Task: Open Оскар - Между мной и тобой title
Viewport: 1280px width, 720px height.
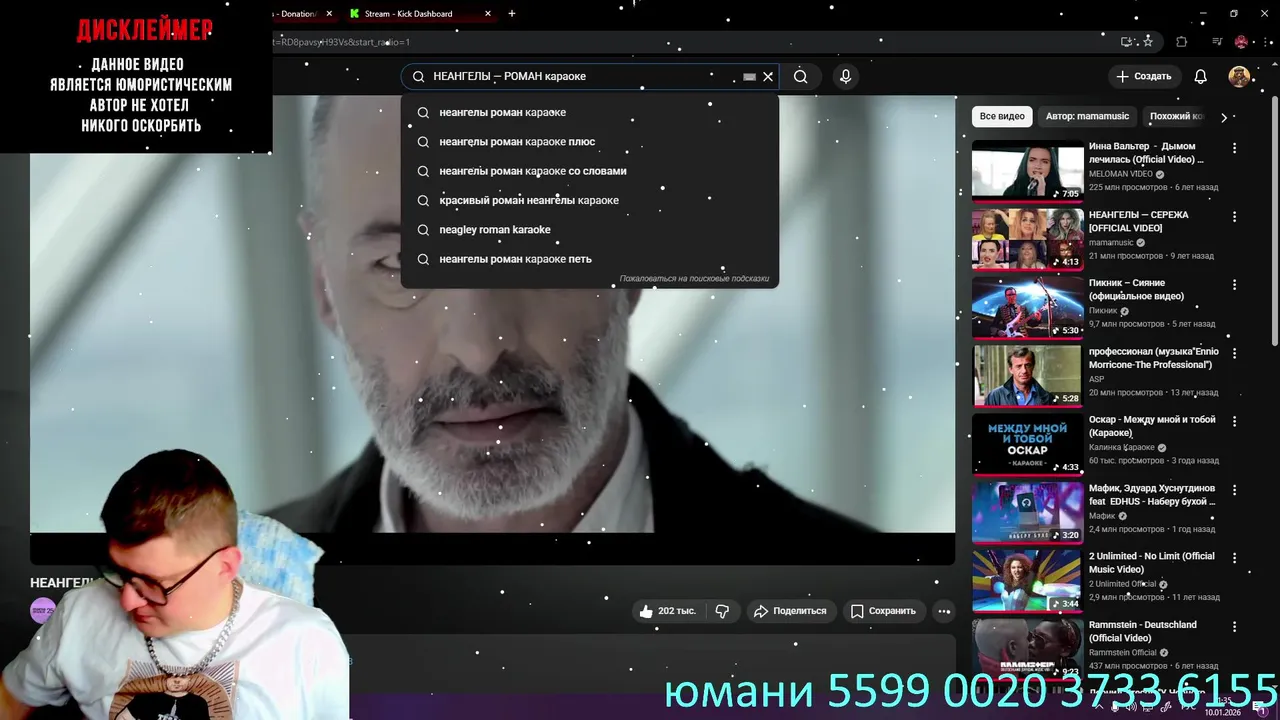Action: pyautogui.click(x=1152, y=426)
